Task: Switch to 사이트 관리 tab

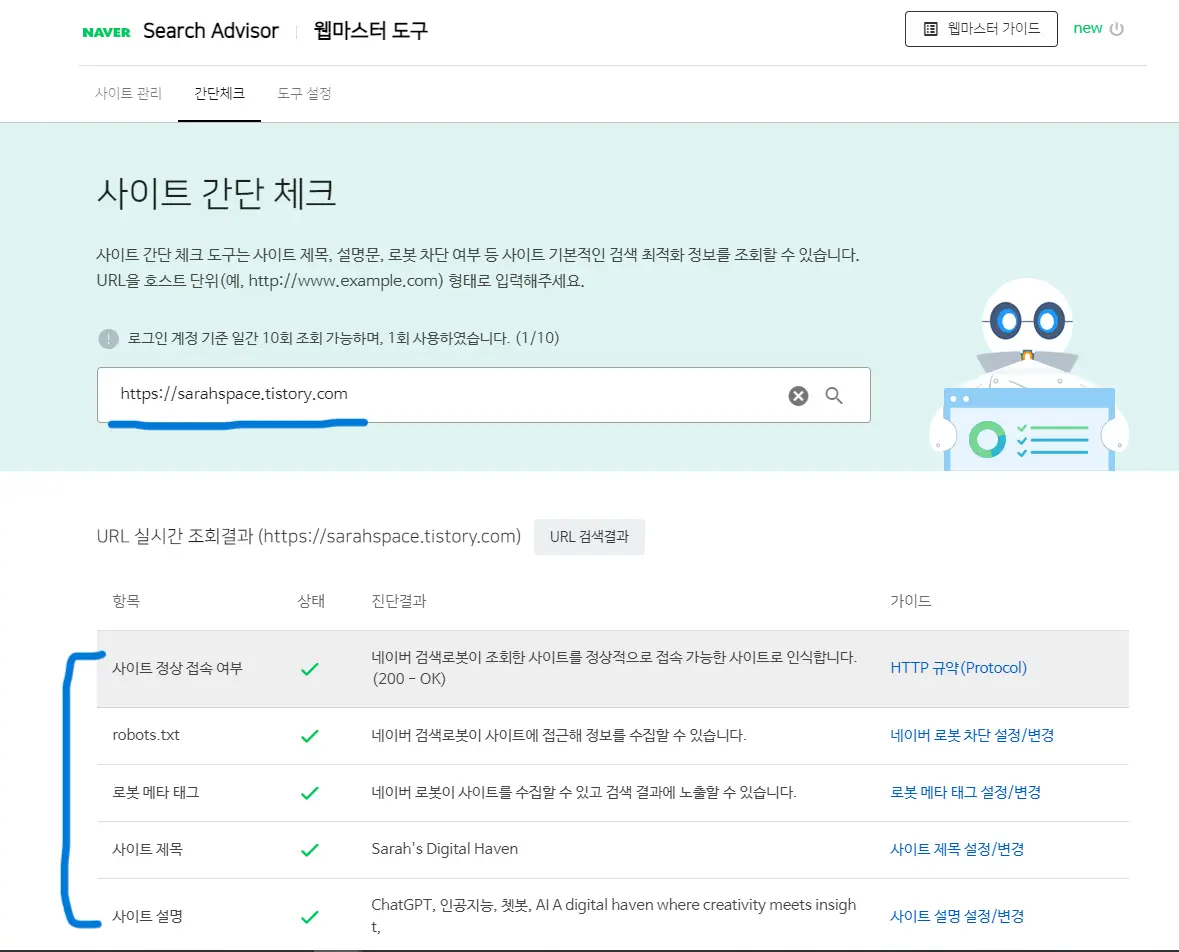Action: 129,93
